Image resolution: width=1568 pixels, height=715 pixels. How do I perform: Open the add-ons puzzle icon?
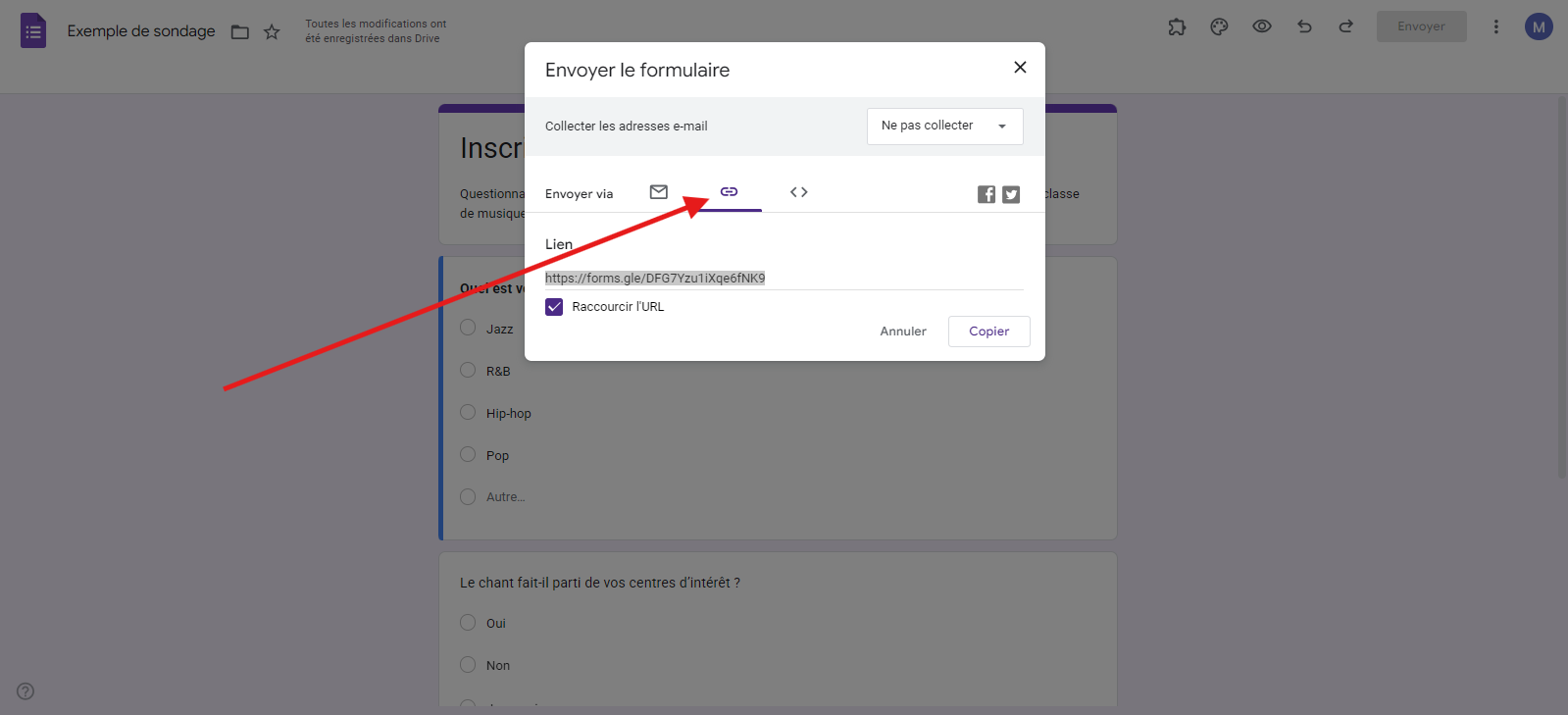tap(1177, 27)
